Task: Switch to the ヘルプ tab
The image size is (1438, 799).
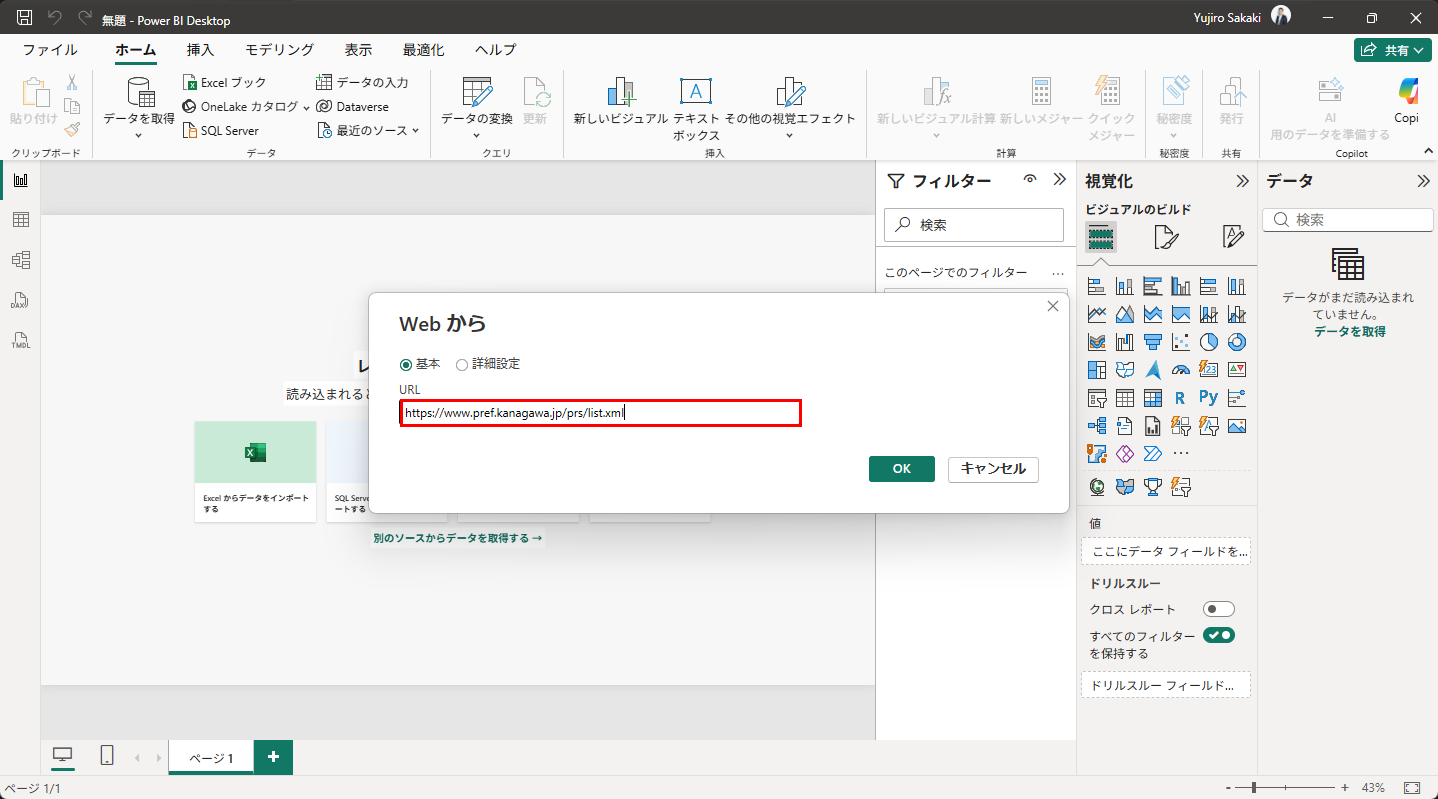Action: [496, 50]
